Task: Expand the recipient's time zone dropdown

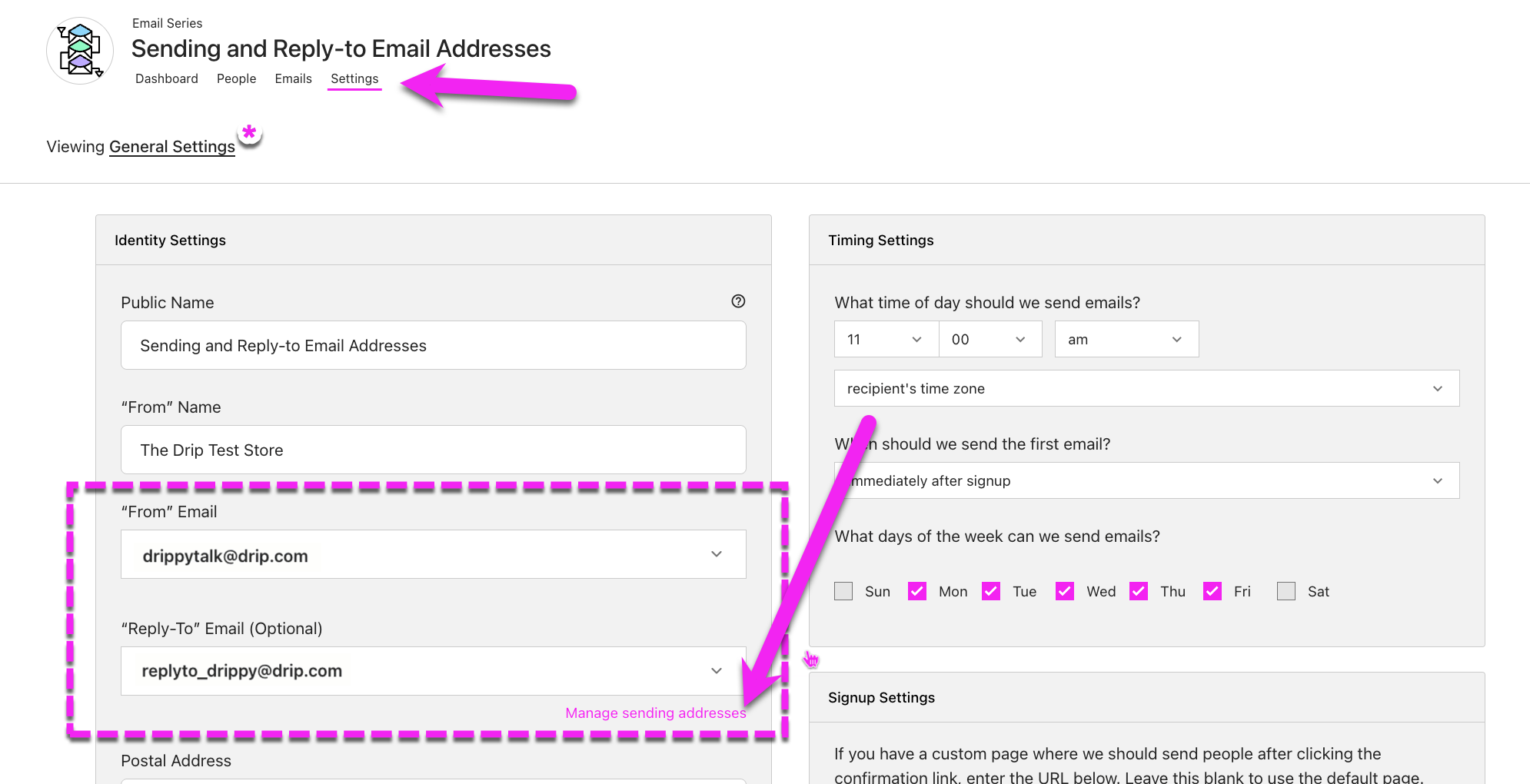Action: [1146, 388]
